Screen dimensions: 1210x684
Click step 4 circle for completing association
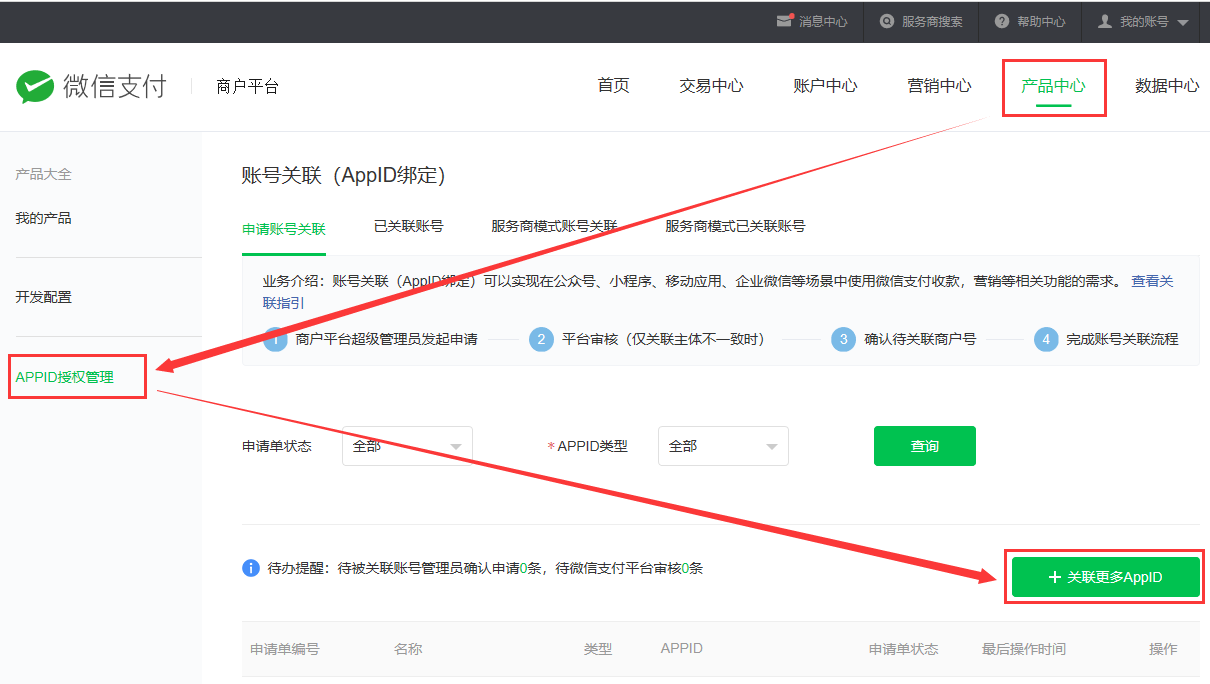pos(1045,339)
